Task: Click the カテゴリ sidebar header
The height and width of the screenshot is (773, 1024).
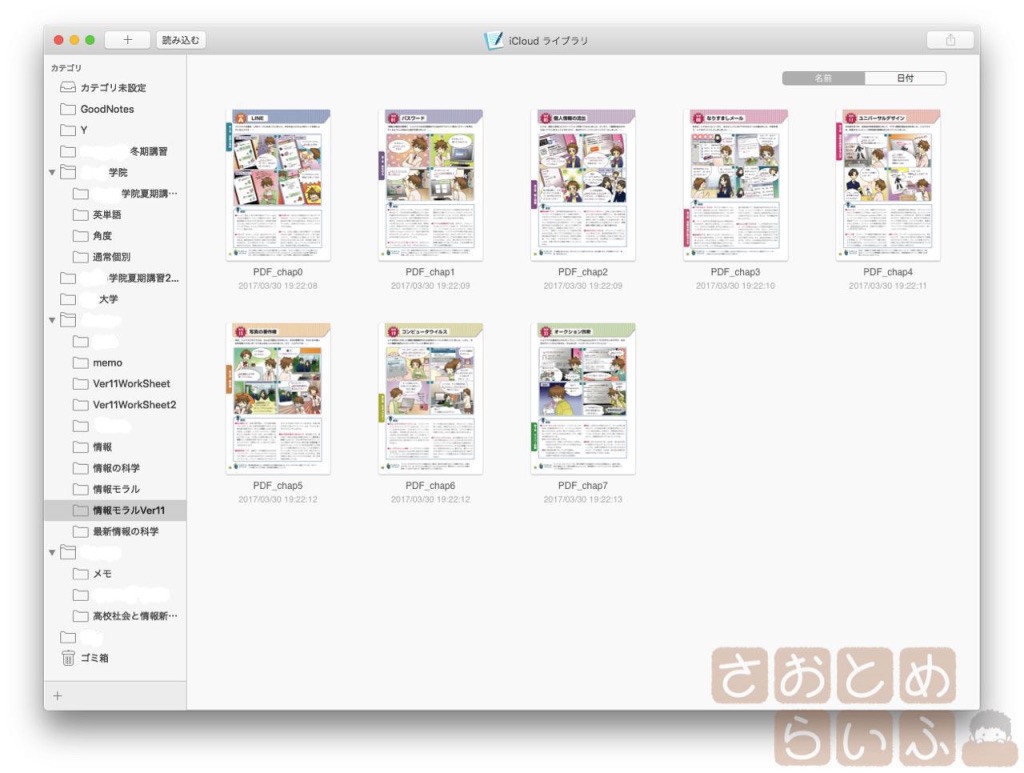Action: pyautogui.click(x=66, y=67)
